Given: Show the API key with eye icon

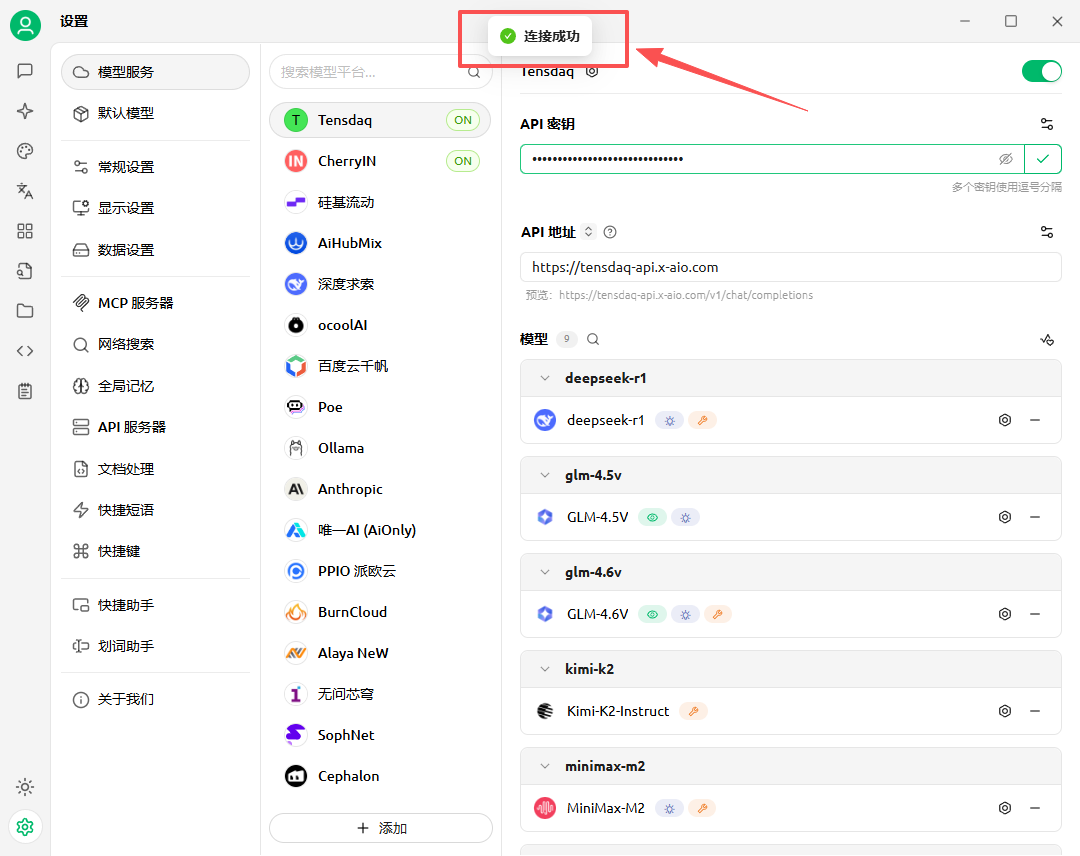Looking at the screenshot, I should pos(1006,159).
